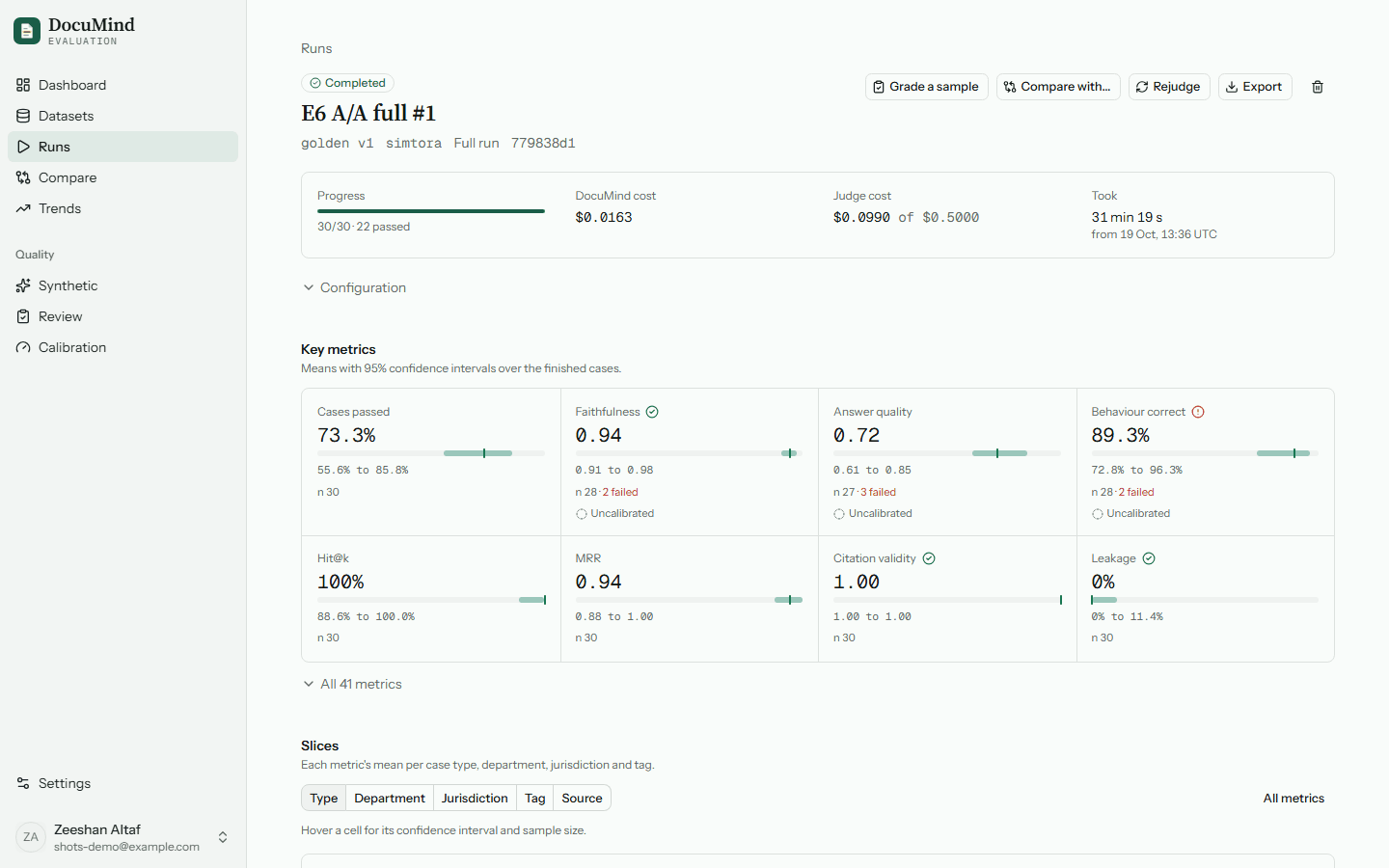The width and height of the screenshot is (1389, 868).
Task: Click the All metrics link in Slices
Action: [1294, 798]
